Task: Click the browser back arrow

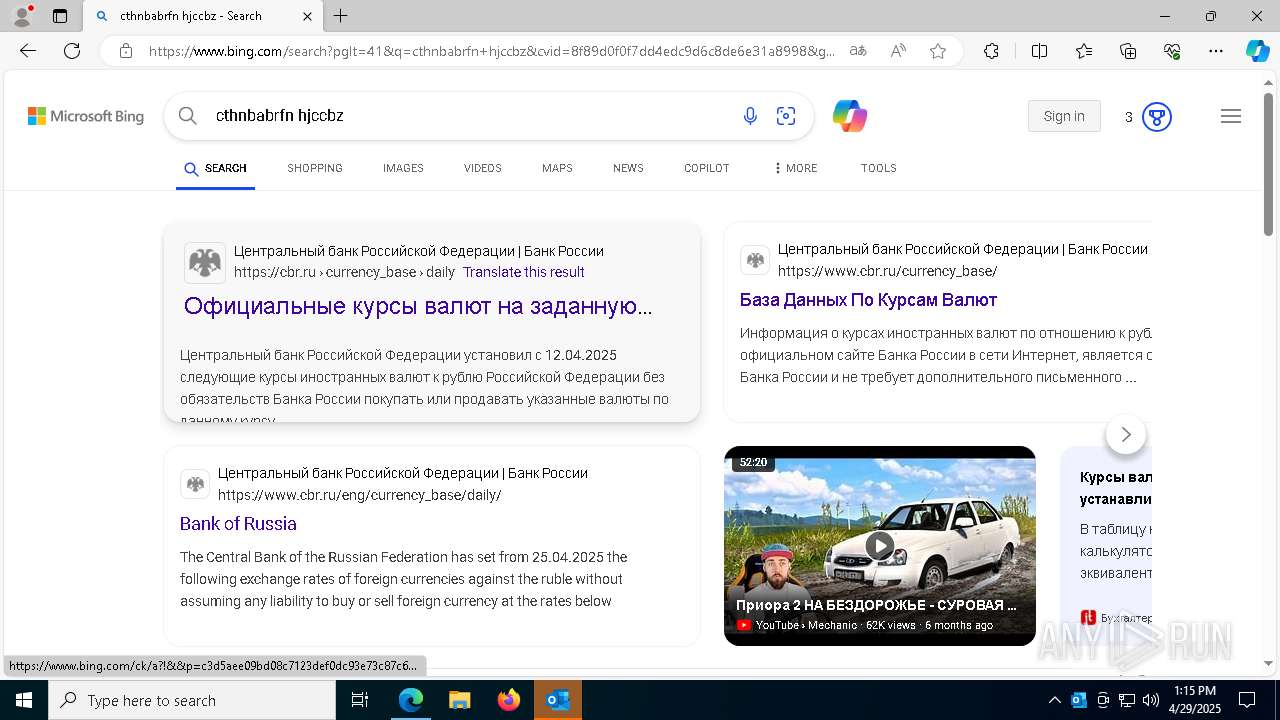Action: tap(28, 51)
